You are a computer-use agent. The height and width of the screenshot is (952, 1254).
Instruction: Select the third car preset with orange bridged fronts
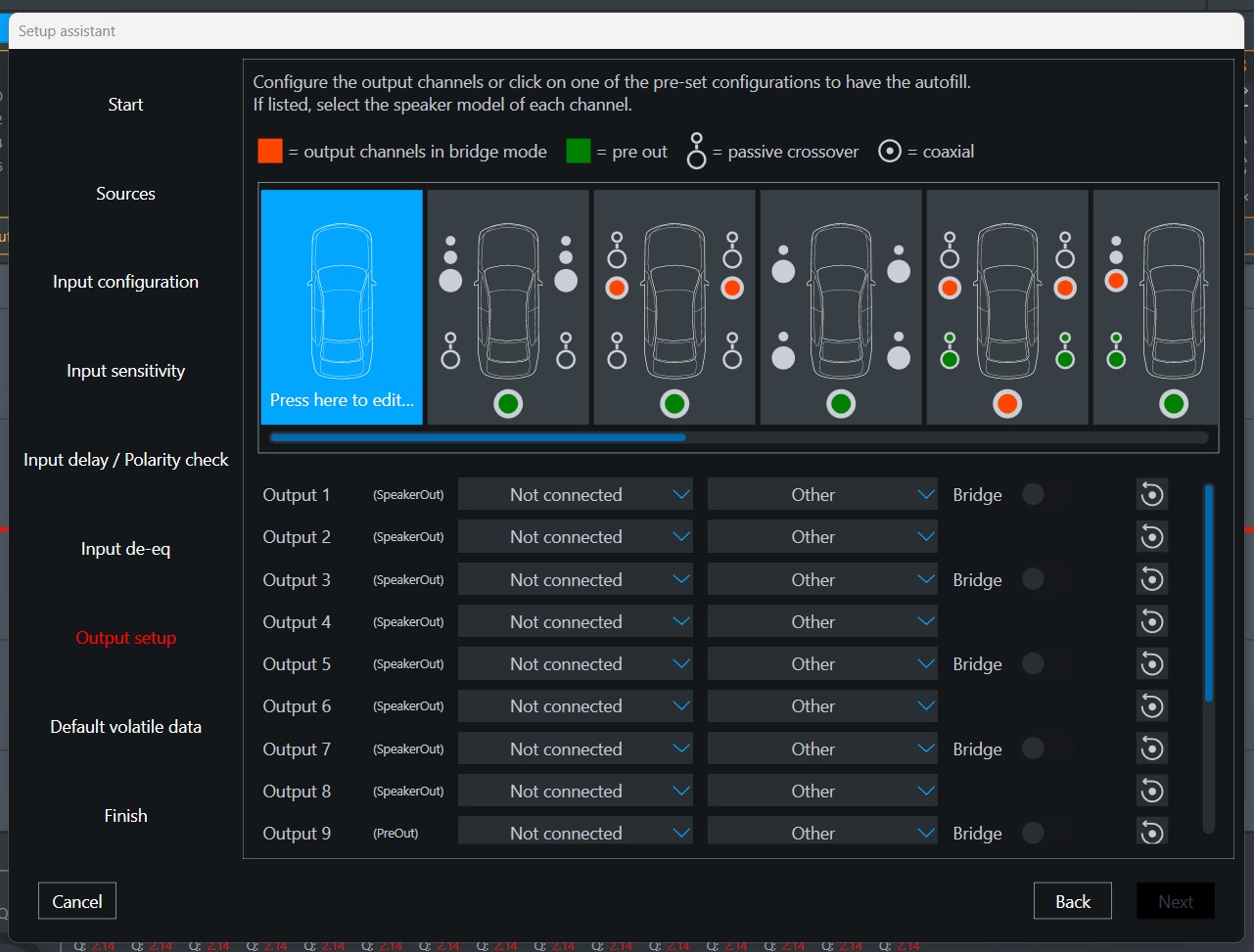674,307
